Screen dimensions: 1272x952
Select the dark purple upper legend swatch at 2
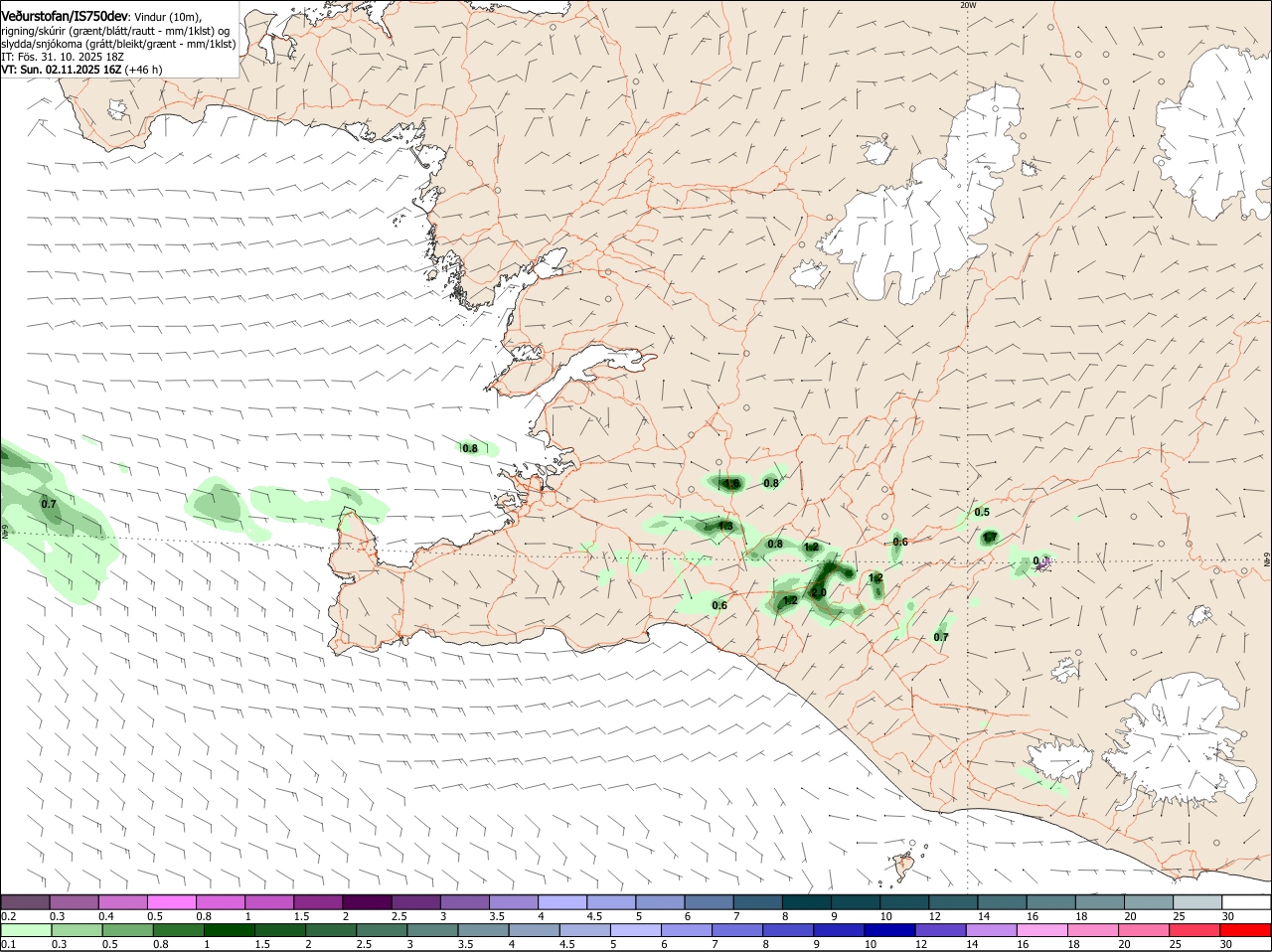click(x=367, y=901)
